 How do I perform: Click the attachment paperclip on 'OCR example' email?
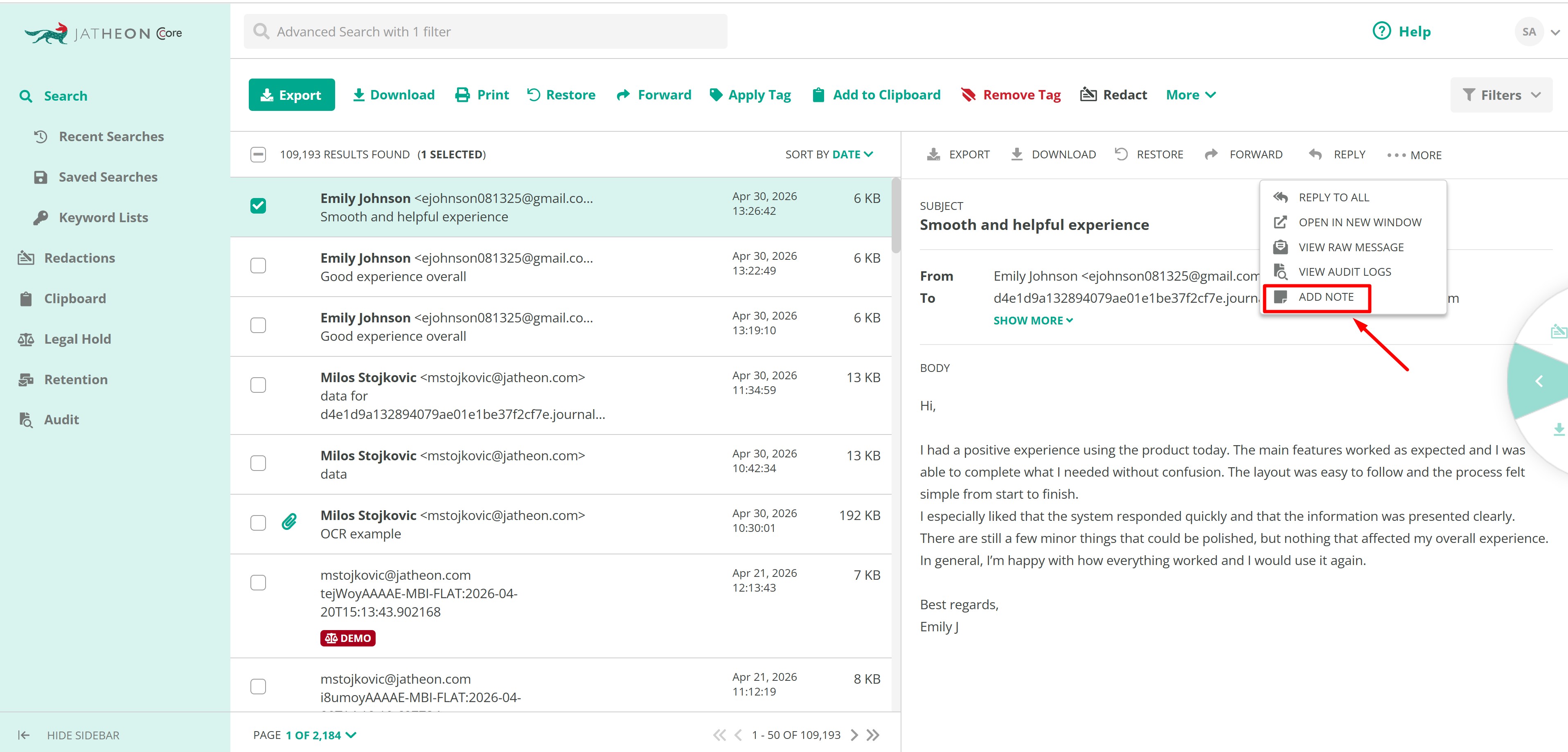click(x=289, y=522)
